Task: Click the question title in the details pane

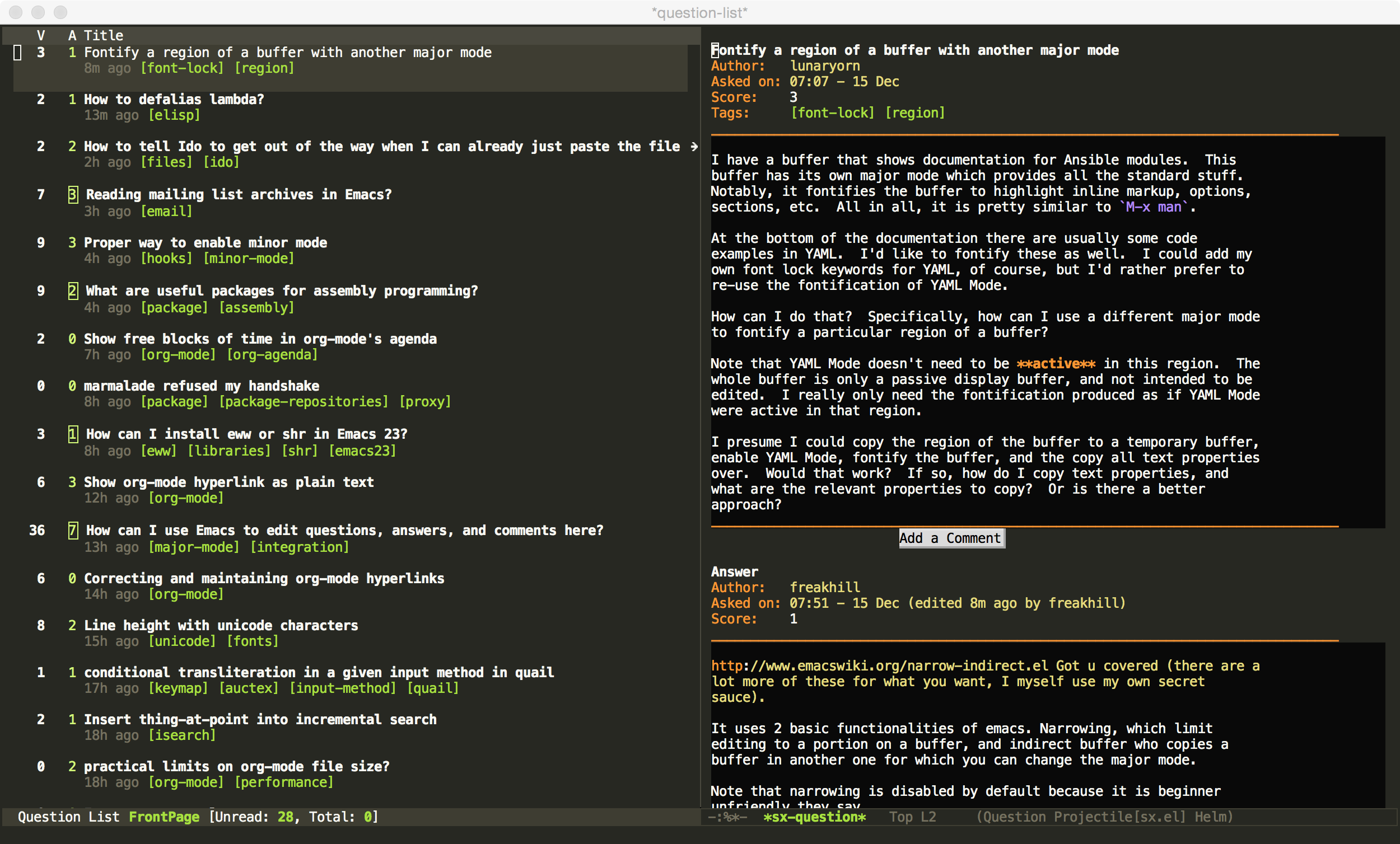Action: click(x=915, y=50)
